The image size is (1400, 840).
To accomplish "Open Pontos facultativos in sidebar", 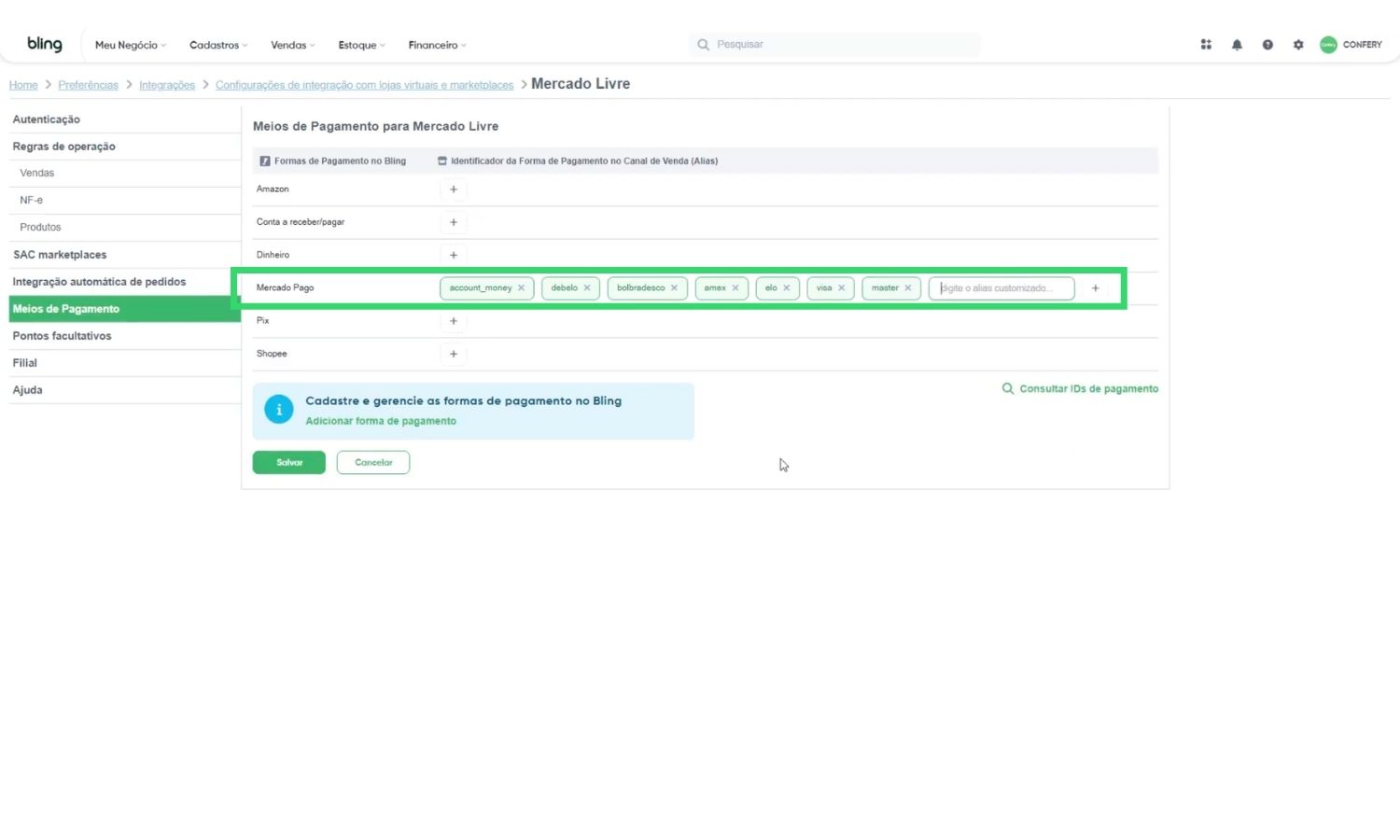I will (x=125, y=336).
